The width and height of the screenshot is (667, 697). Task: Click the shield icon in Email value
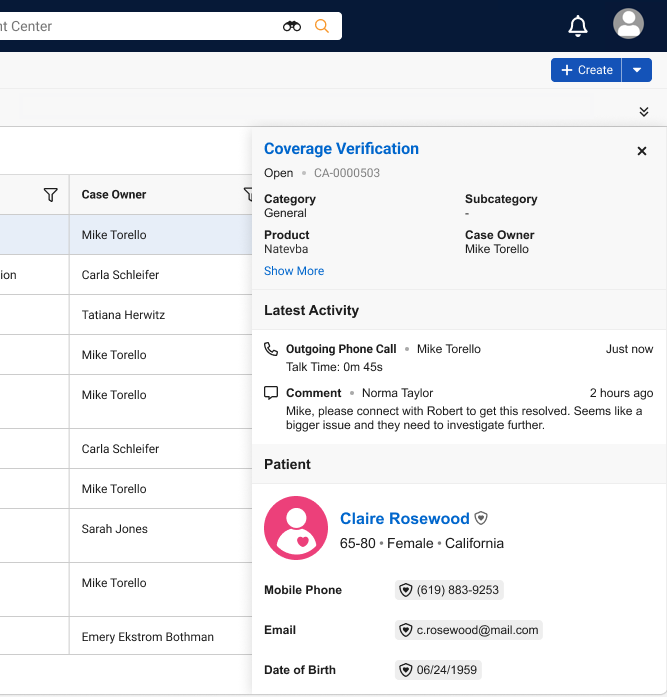[x=405, y=630]
